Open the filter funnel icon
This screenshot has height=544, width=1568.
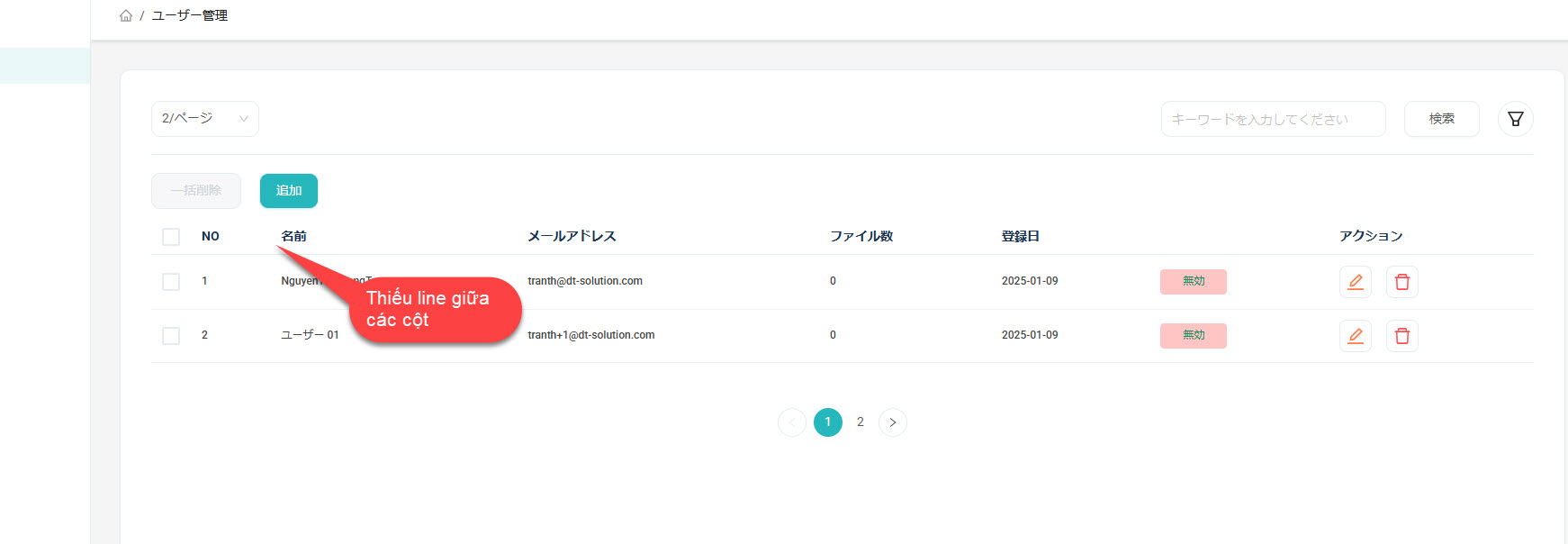coord(1515,119)
